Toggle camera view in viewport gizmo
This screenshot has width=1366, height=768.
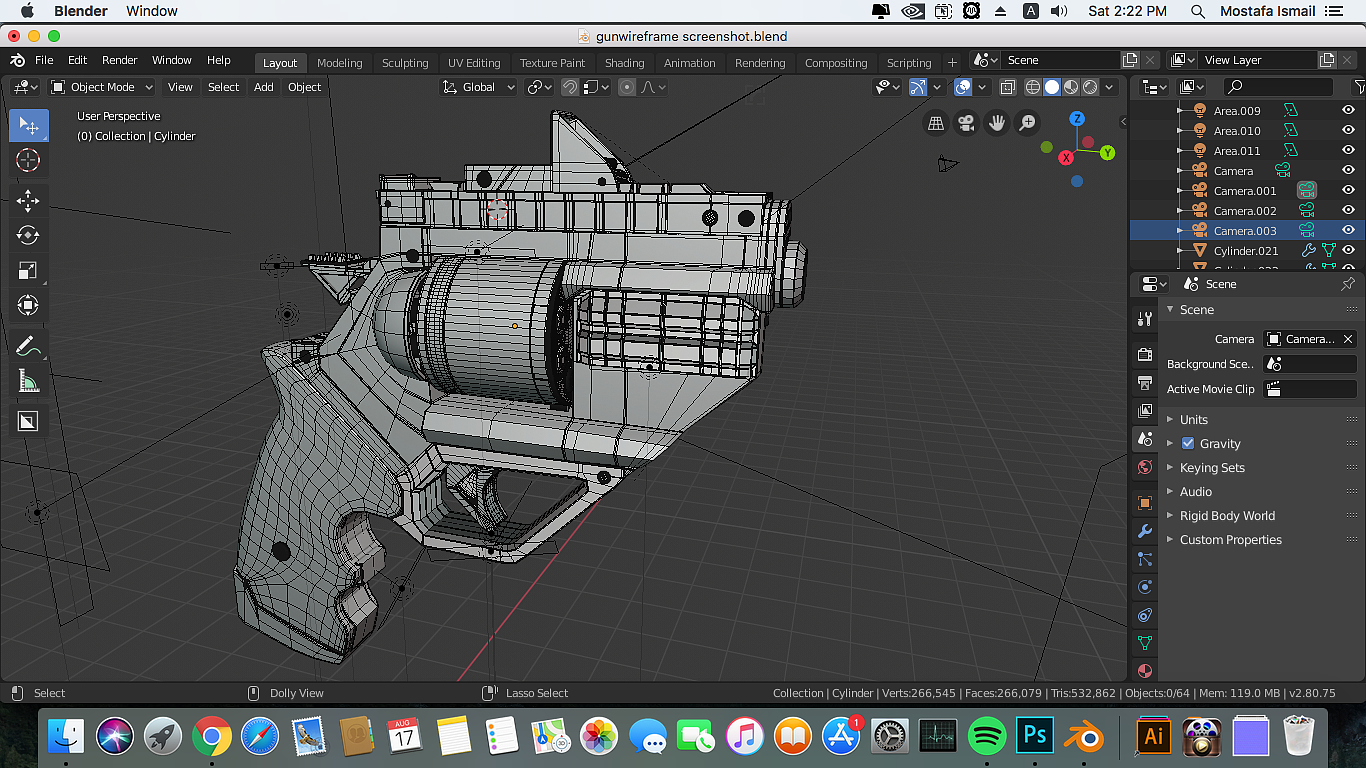[x=966, y=123]
